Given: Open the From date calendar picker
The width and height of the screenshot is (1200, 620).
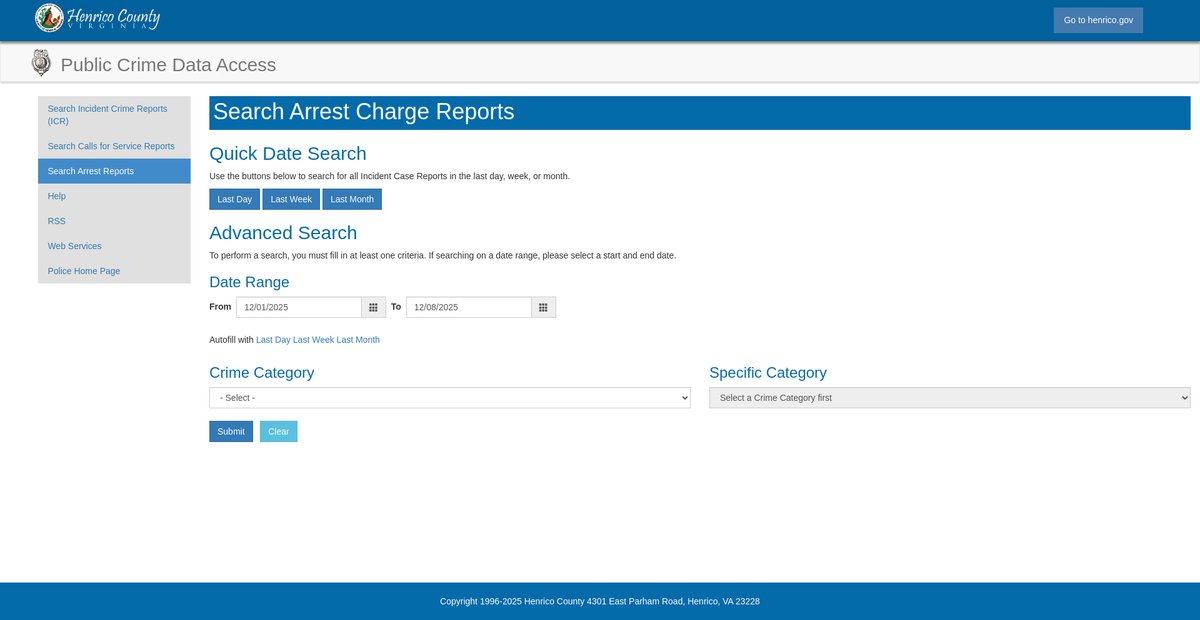Looking at the screenshot, I should tap(373, 307).
